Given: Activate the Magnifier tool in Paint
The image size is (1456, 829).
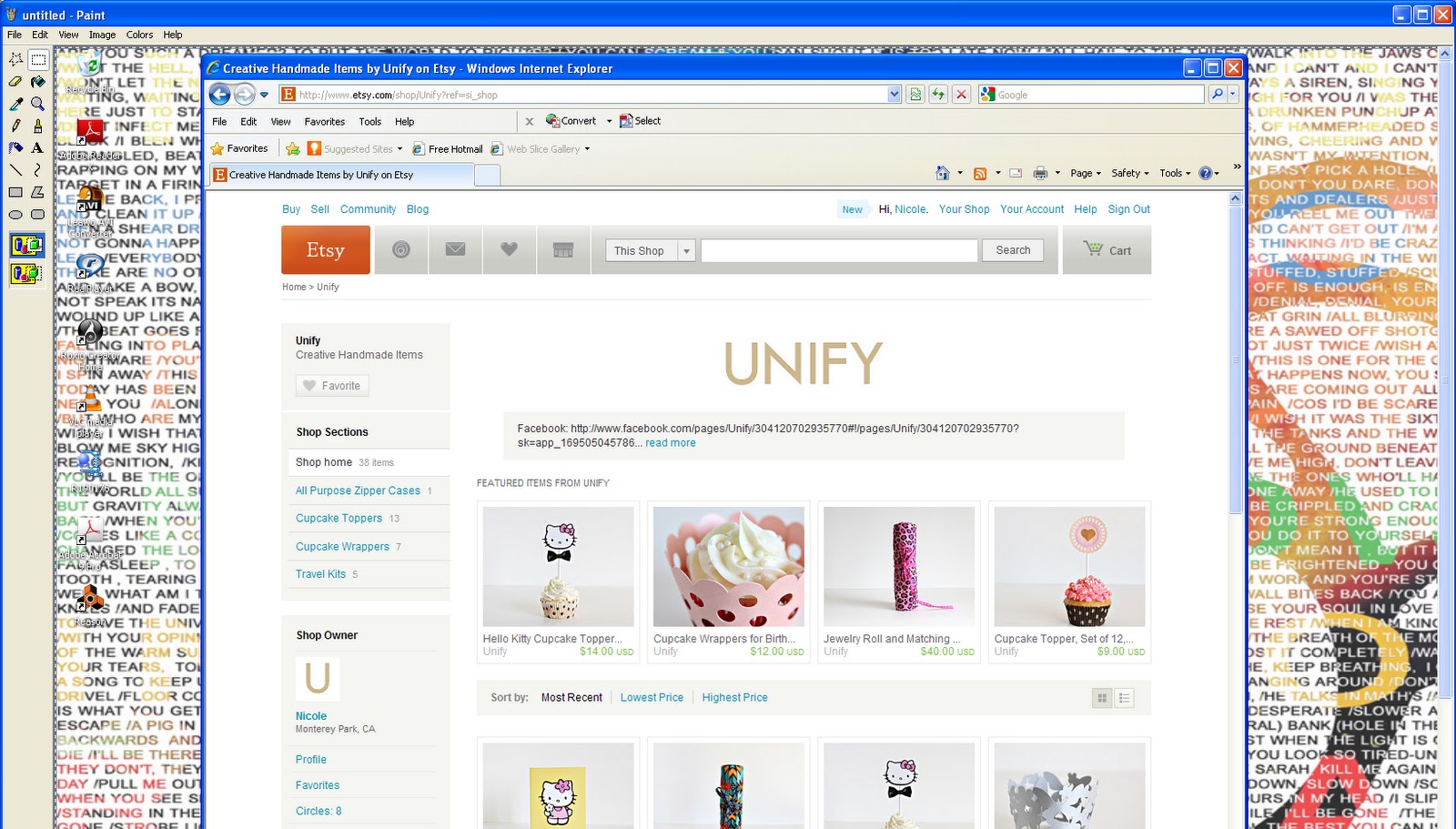Looking at the screenshot, I should (37, 104).
